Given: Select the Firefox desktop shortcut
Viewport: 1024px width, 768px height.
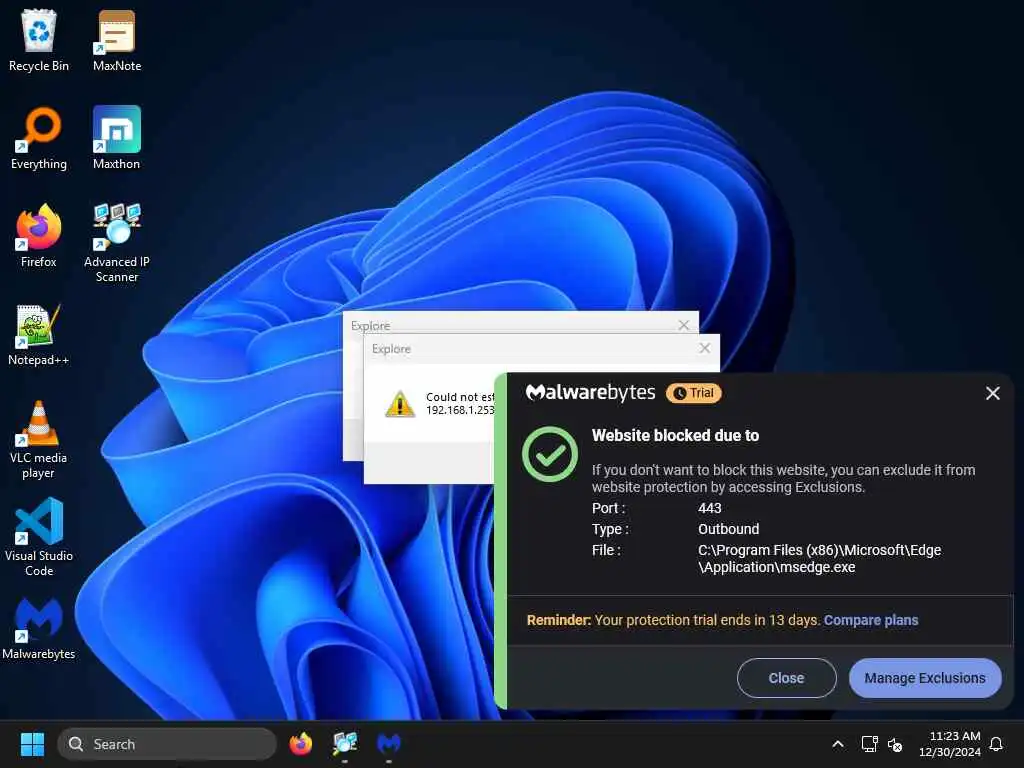Looking at the screenshot, I should tap(39, 236).
